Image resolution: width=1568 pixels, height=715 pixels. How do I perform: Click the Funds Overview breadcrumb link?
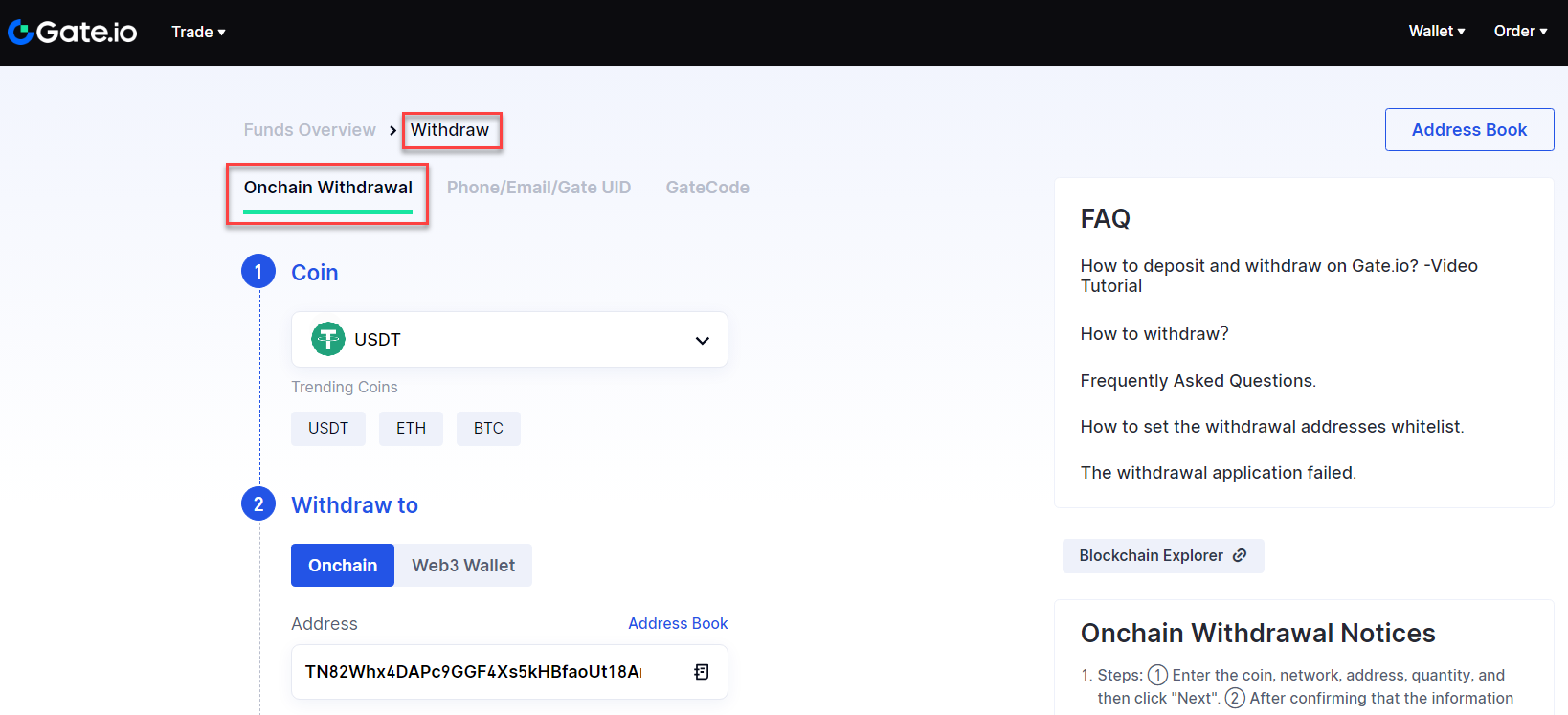[309, 130]
